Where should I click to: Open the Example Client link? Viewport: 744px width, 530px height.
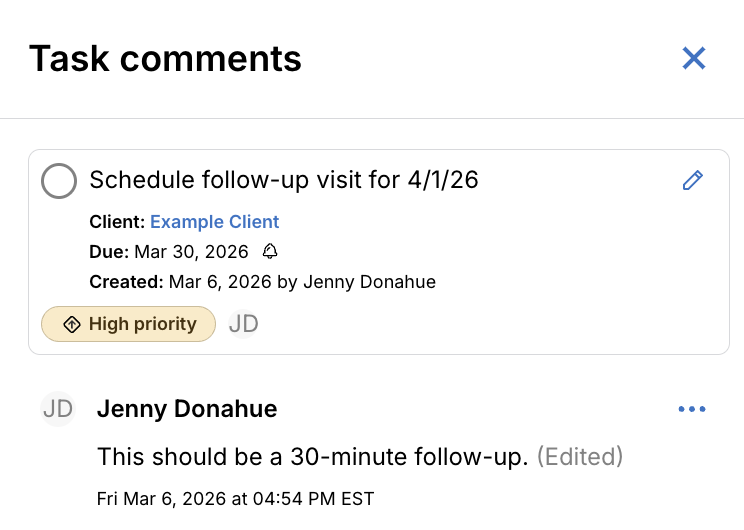point(215,222)
